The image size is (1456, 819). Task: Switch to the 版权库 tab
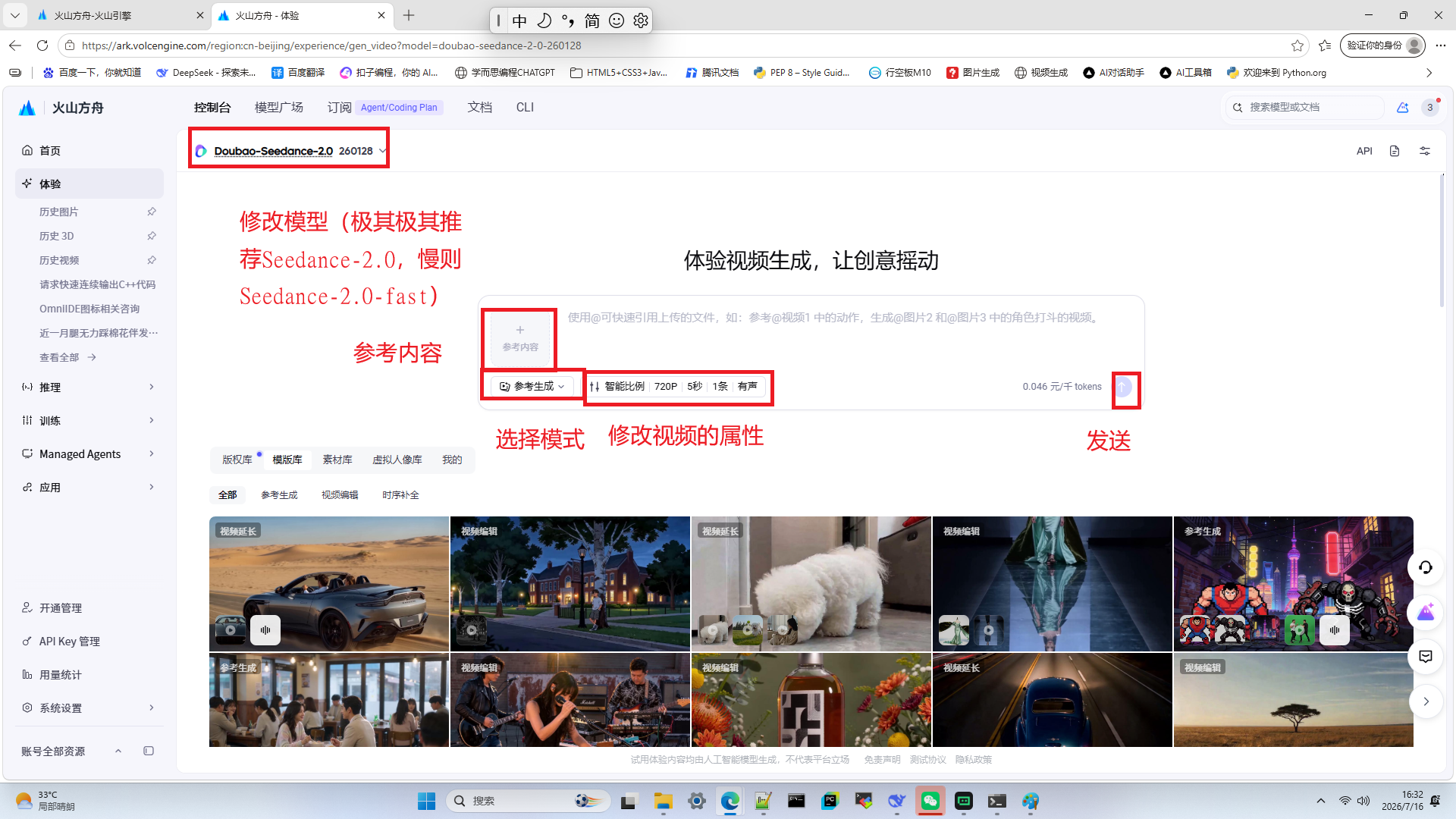(237, 460)
